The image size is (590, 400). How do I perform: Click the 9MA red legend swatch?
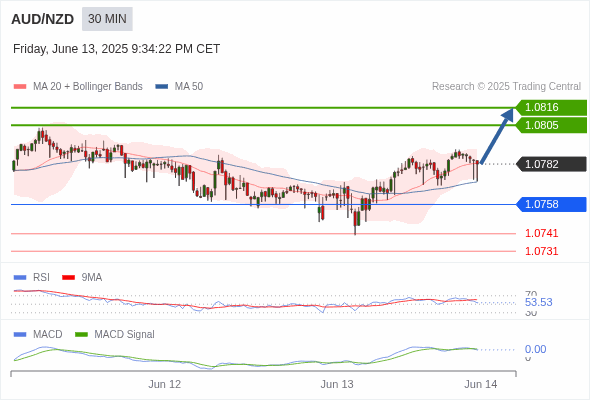click(68, 278)
